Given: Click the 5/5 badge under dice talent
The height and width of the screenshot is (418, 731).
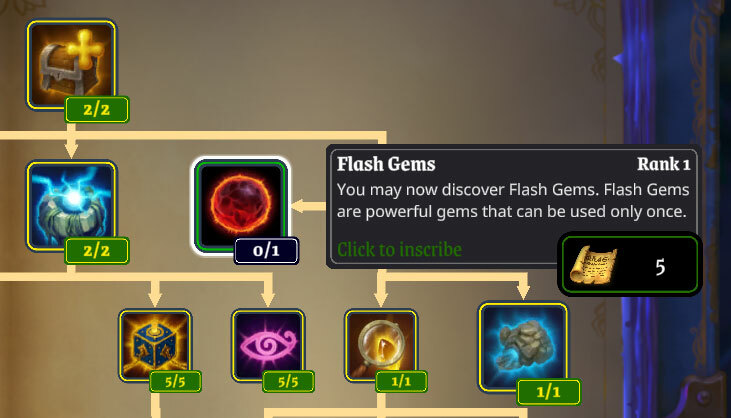Looking at the screenshot, I should pyautogui.click(x=175, y=382).
